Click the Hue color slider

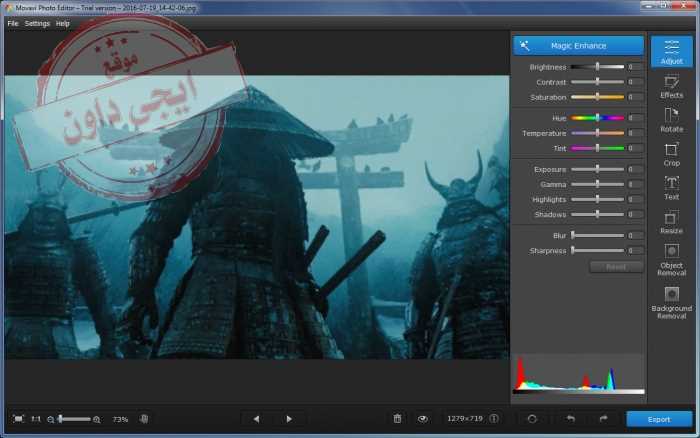pyautogui.click(x=597, y=118)
